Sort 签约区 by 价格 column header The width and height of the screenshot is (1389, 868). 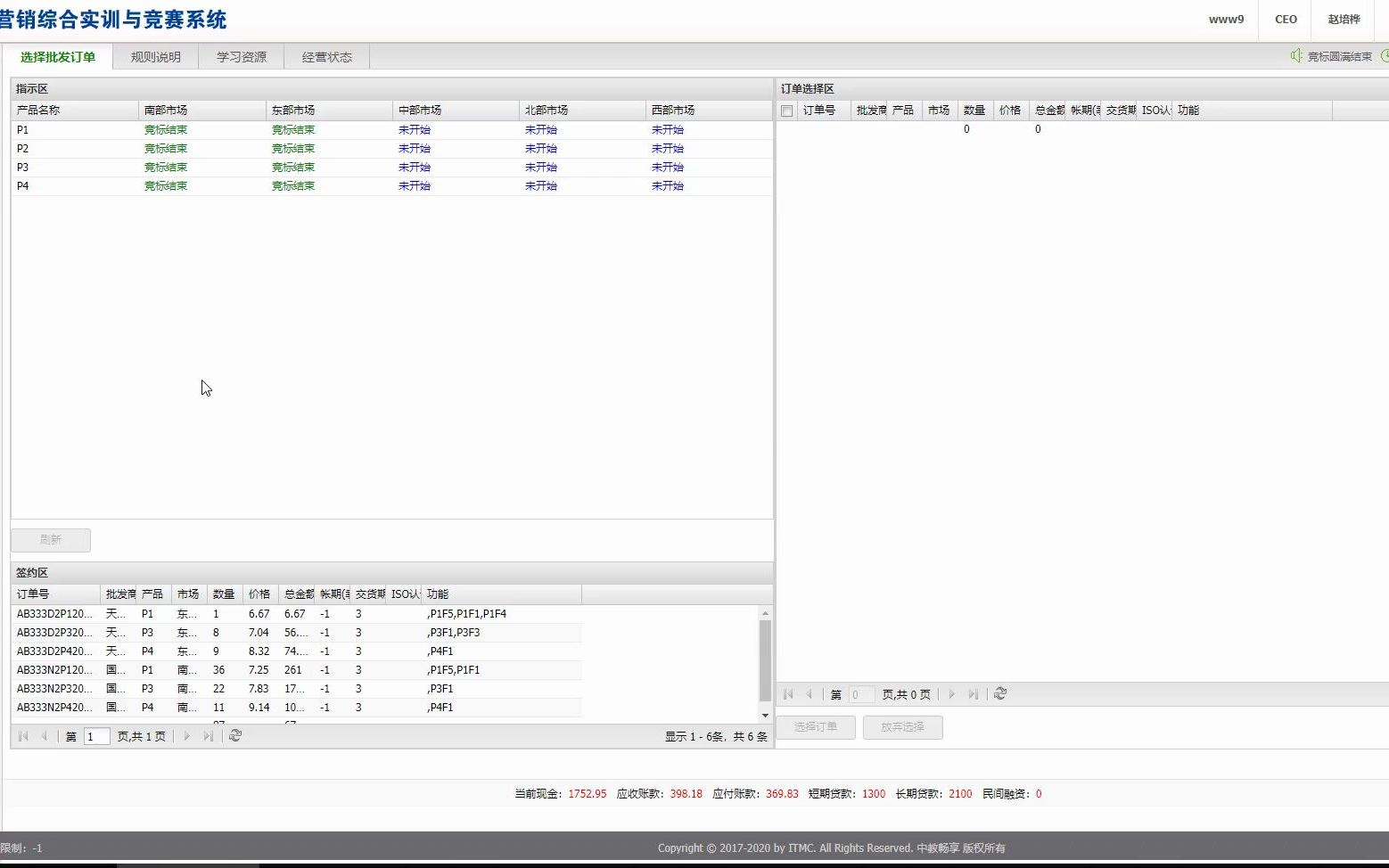click(x=260, y=594)
